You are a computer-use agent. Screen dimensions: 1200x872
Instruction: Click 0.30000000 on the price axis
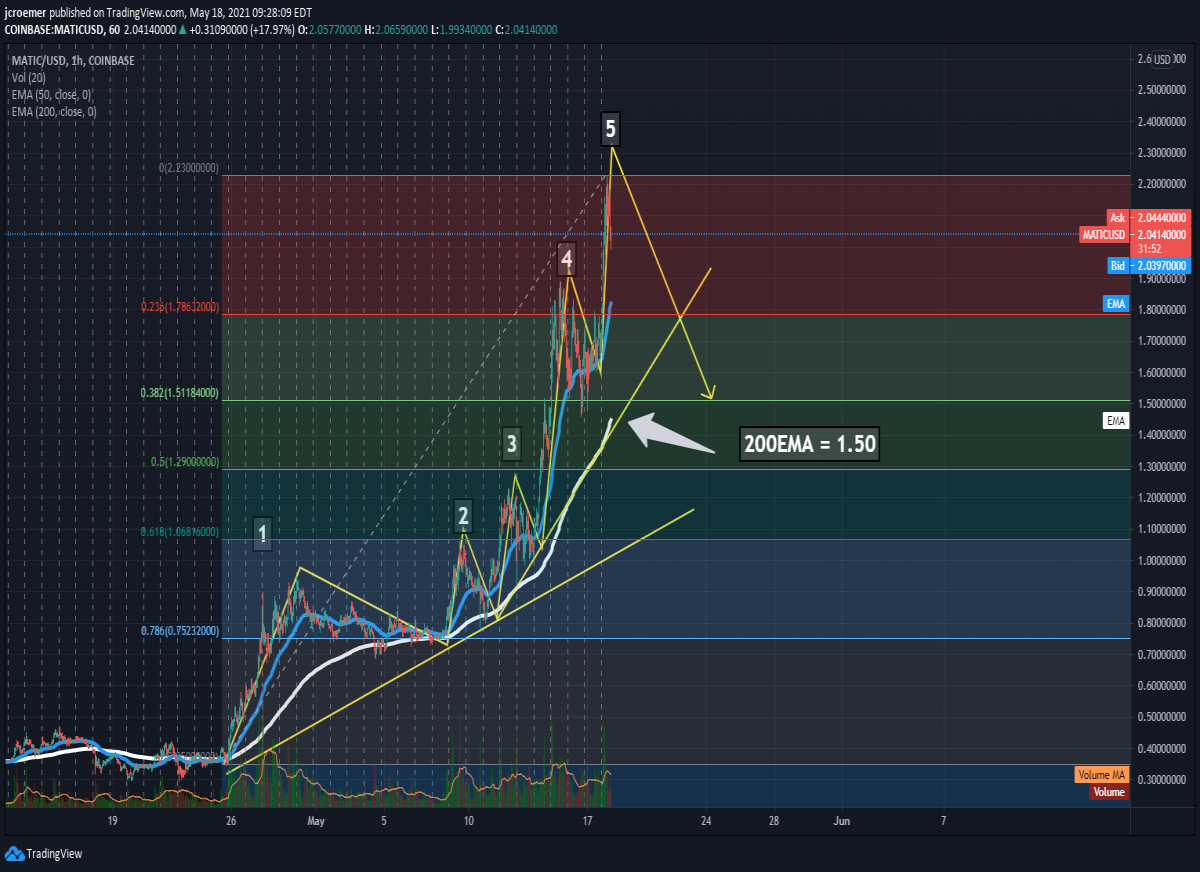click(1164, 780)
